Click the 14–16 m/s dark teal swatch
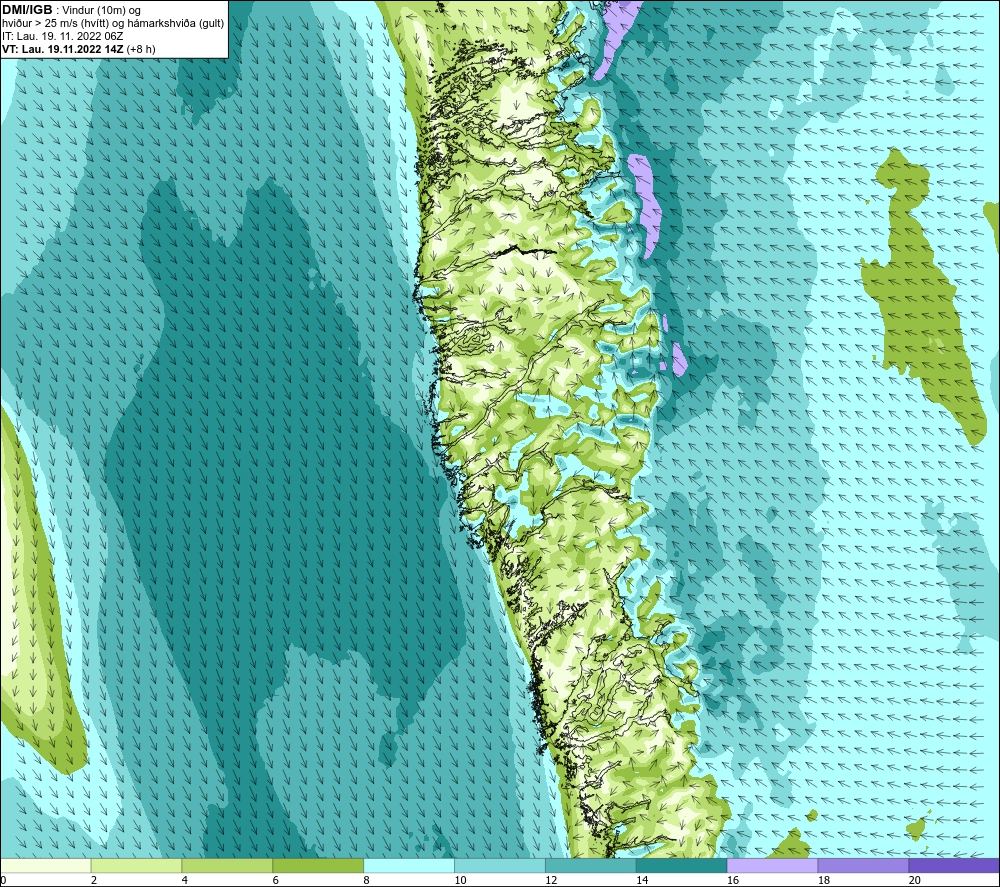Image resolution: width=1000 pixels, height=887 pixels. (x=681, y=865)
